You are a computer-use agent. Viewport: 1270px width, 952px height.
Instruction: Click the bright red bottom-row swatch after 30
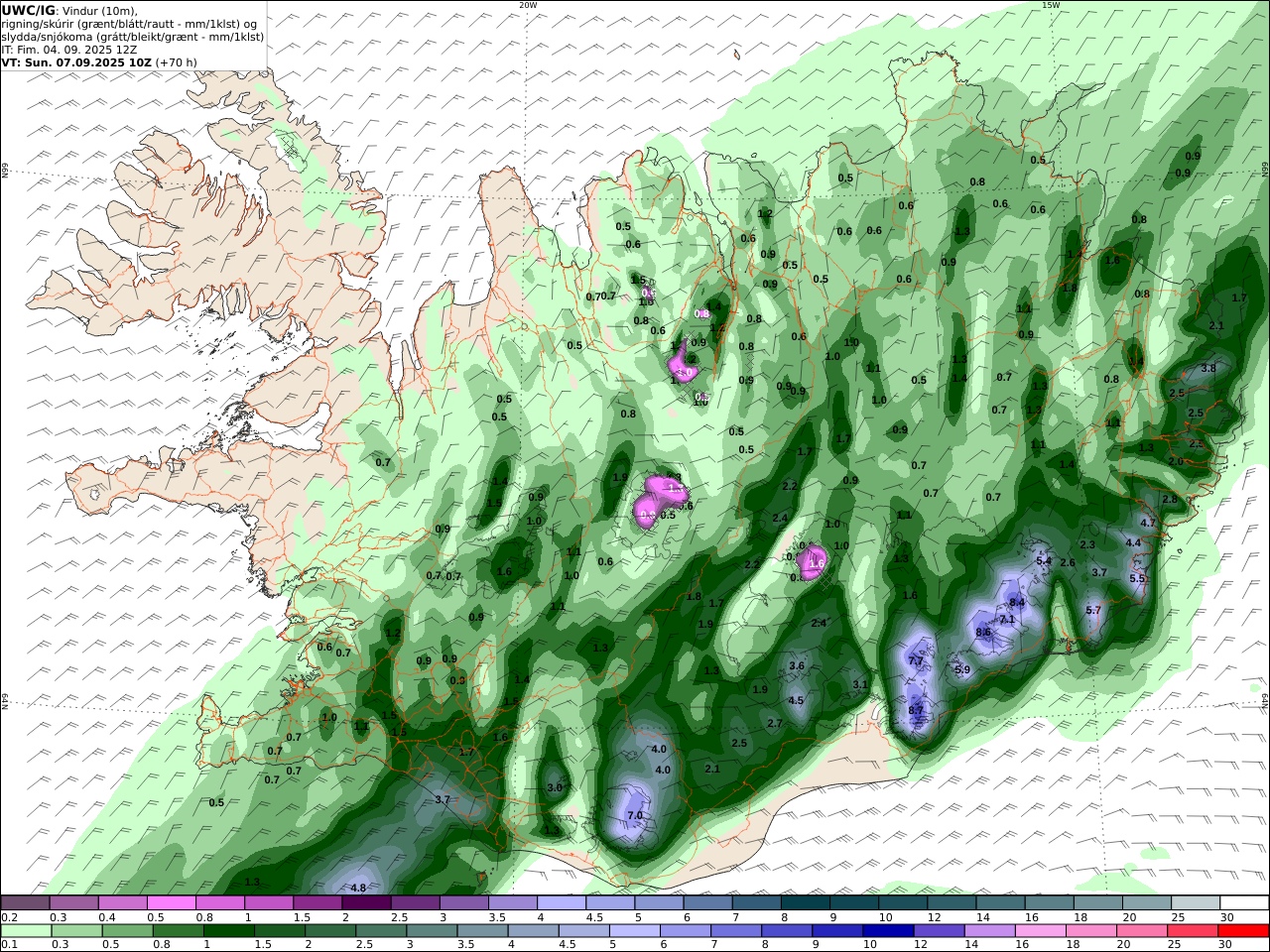pyautogui.click(x=1244, y=930)
